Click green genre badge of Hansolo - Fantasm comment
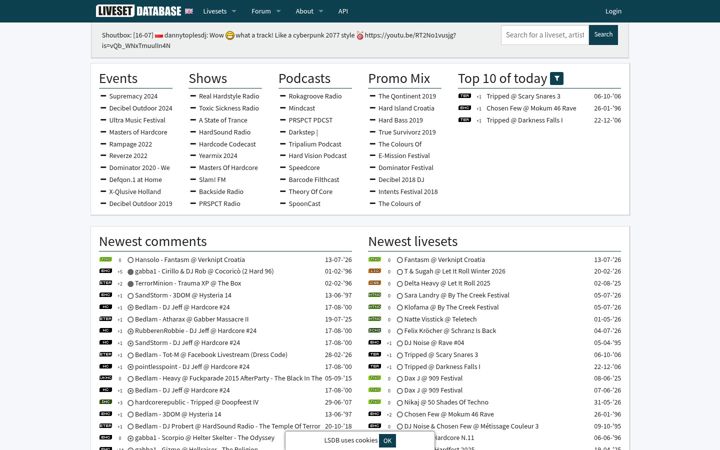The height and width of the screenshot is (450, 720). (x=106, y=259)
